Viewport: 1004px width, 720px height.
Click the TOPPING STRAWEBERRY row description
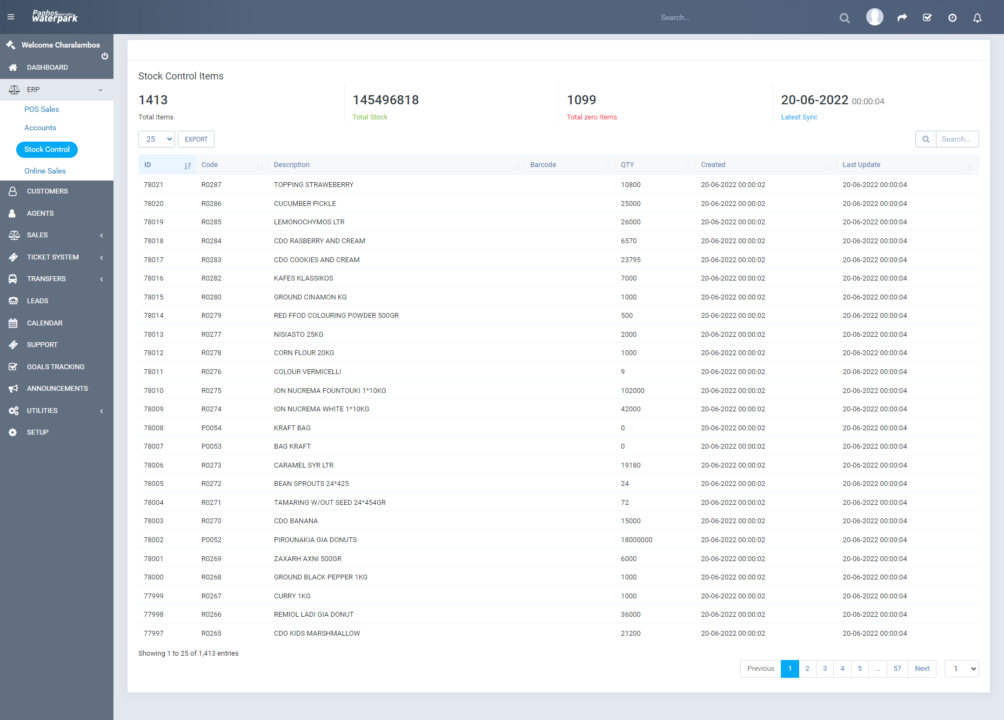314,184
